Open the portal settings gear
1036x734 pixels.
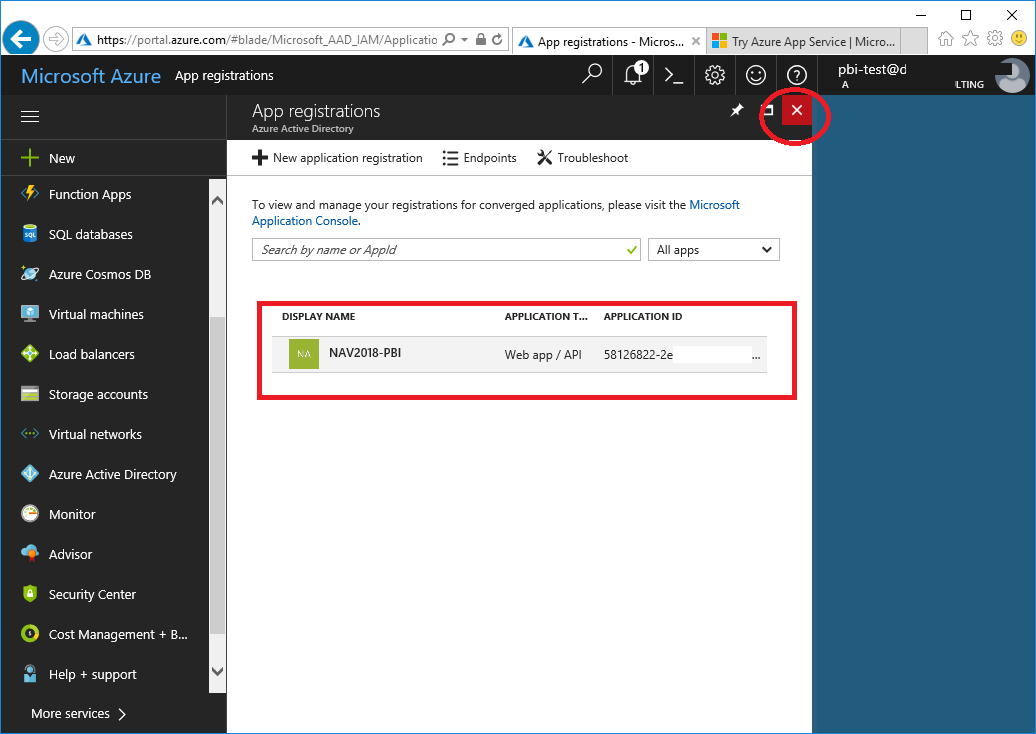(x=714, y=75)
